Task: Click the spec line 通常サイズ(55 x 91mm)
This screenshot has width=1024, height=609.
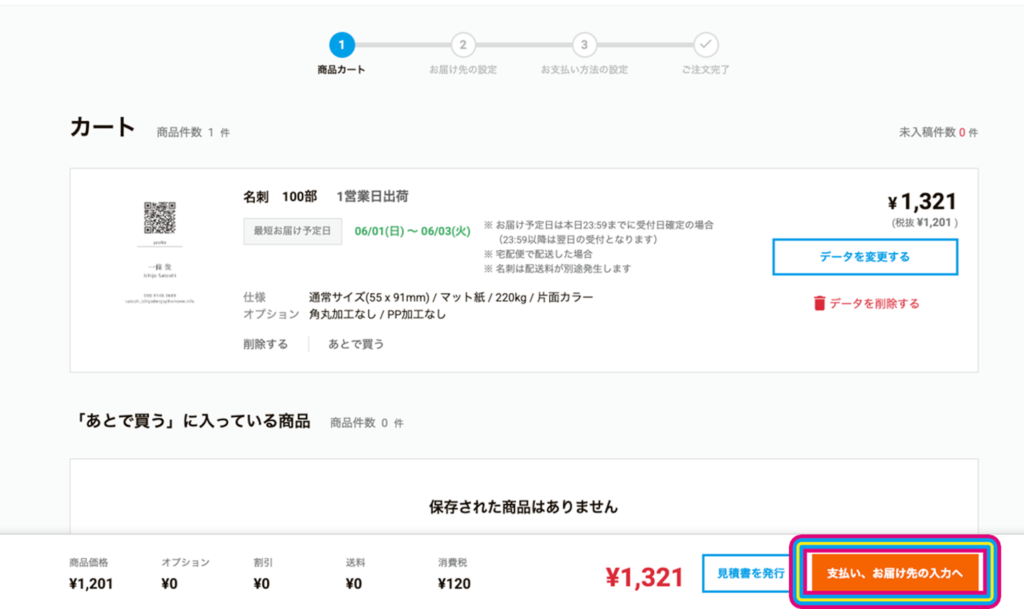Action: 369,297
